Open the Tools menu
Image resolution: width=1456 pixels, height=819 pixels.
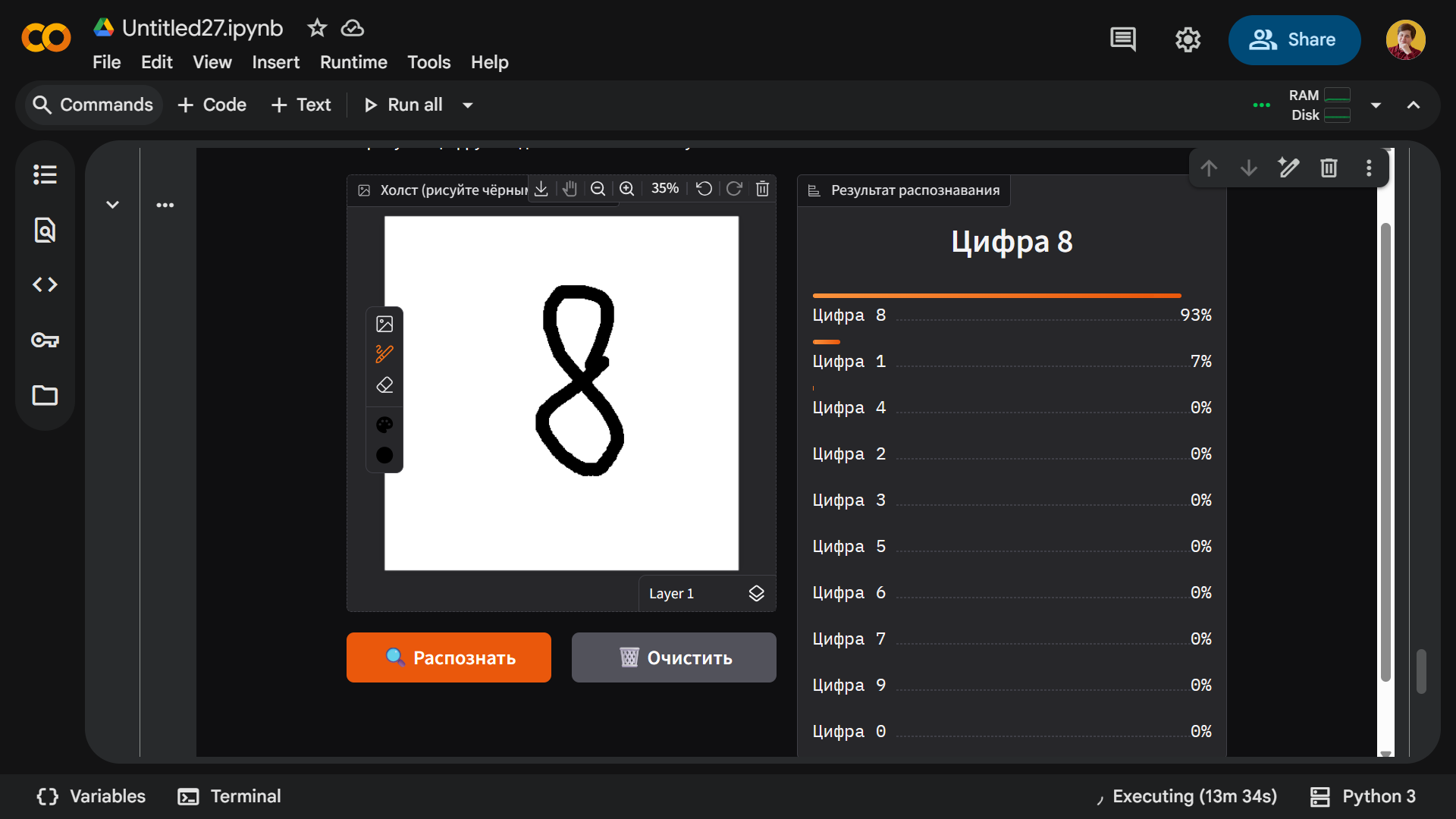428,62
